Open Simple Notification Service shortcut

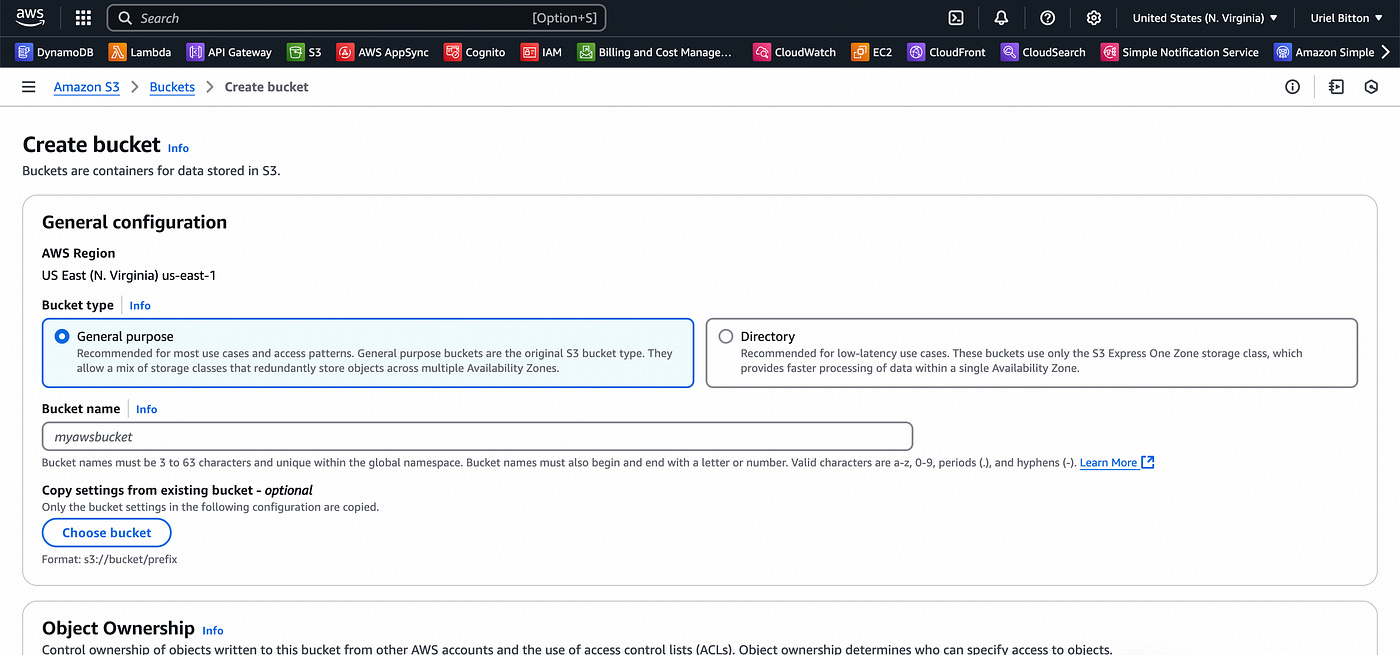[1180, 52]
